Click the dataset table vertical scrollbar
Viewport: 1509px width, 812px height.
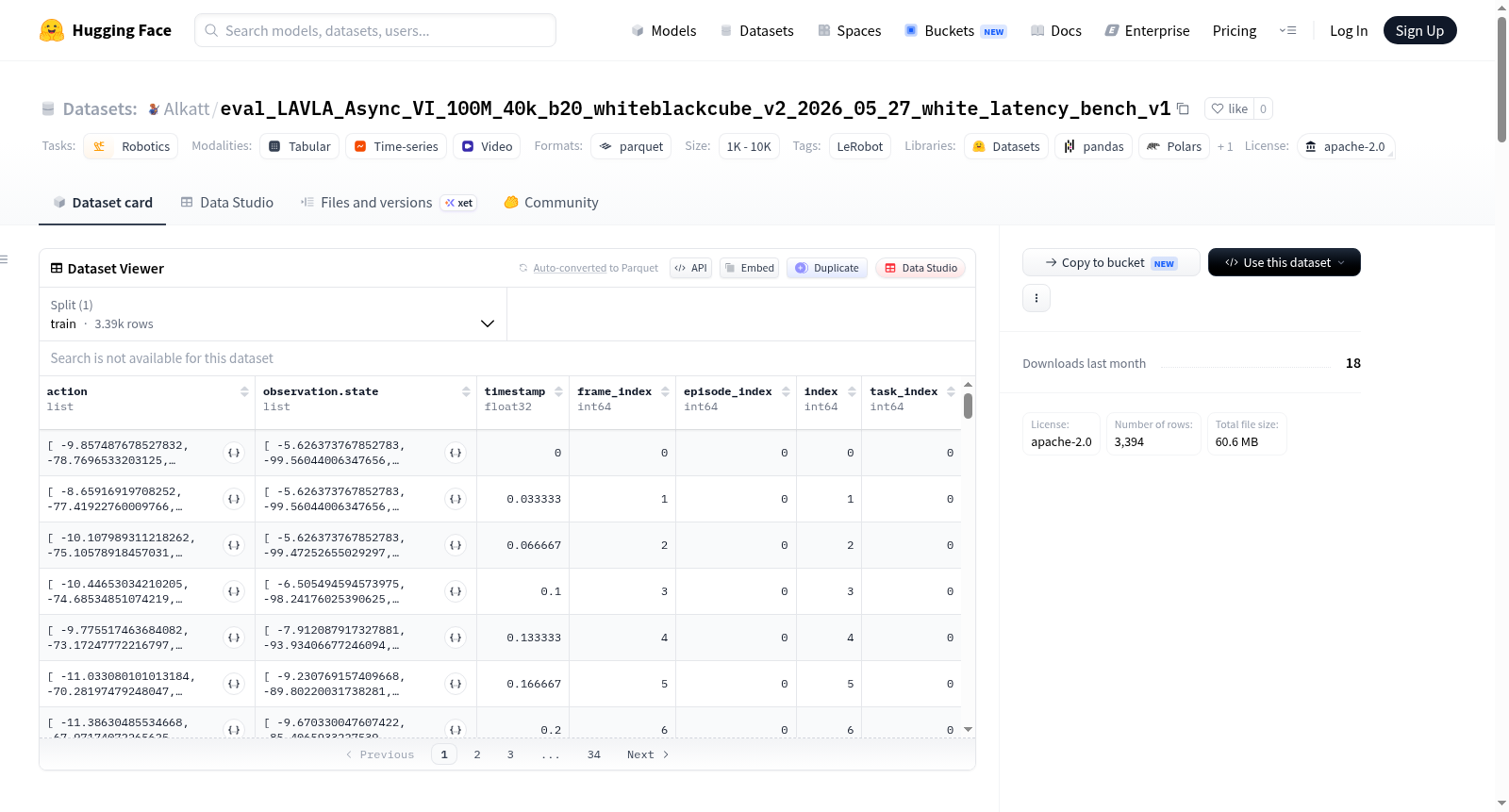click(968, 406)
